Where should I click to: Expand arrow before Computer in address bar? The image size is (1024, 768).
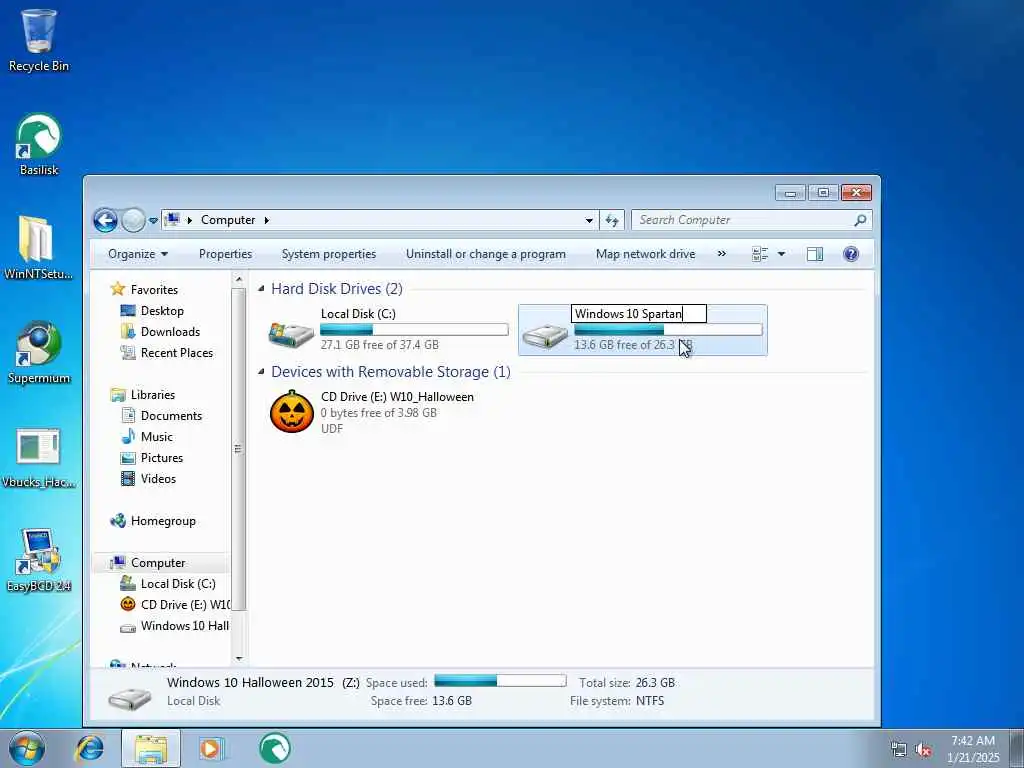189,220
